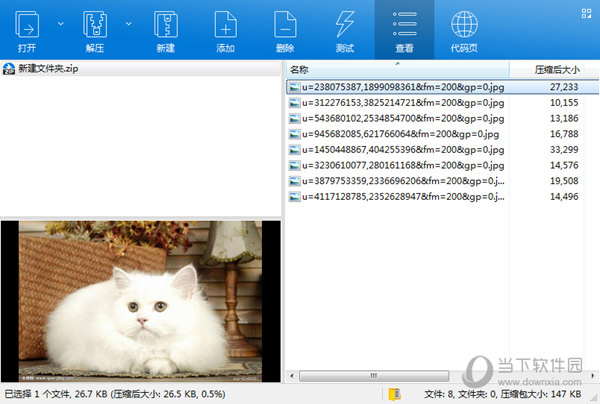Click the compressed size value 27,233
The height and width of the screenshot is (404, 600).
click(564, 87)
